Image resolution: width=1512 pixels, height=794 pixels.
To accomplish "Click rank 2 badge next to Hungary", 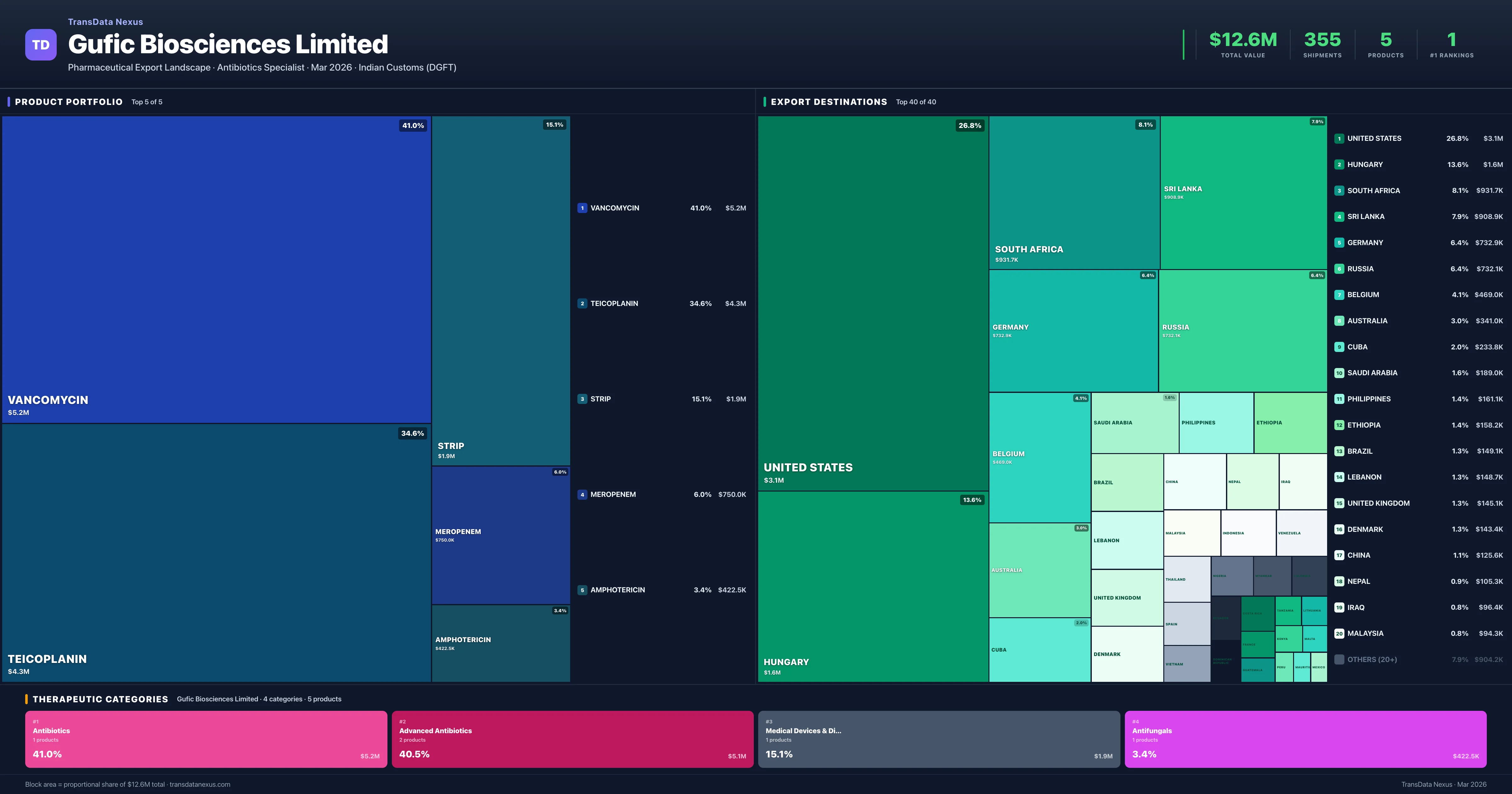I will click(x=1339, y=164).
